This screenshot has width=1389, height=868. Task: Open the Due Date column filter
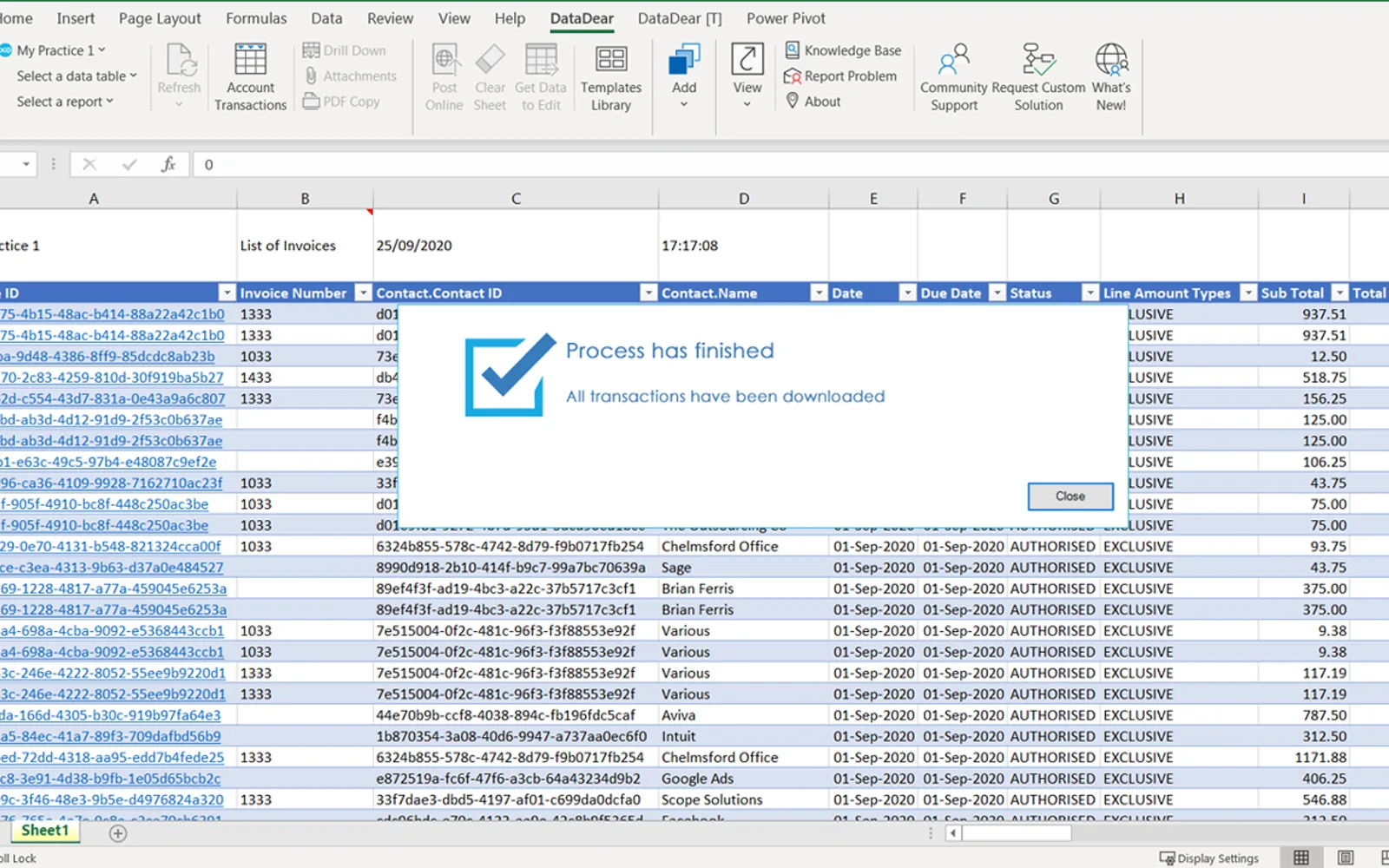tap(997, 293)
